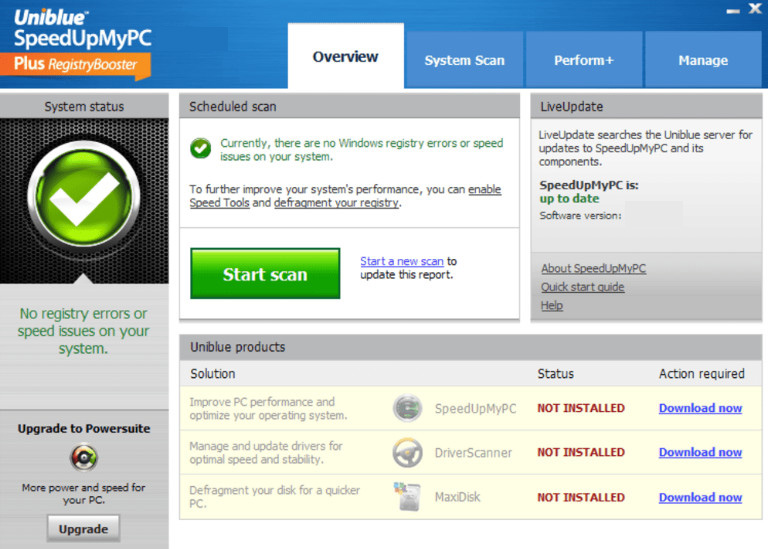This screenshot has height=549, width=768.
Task: Click the NOT INSTALLED status for DriverScanner
Action: click(x=581, y=452)
